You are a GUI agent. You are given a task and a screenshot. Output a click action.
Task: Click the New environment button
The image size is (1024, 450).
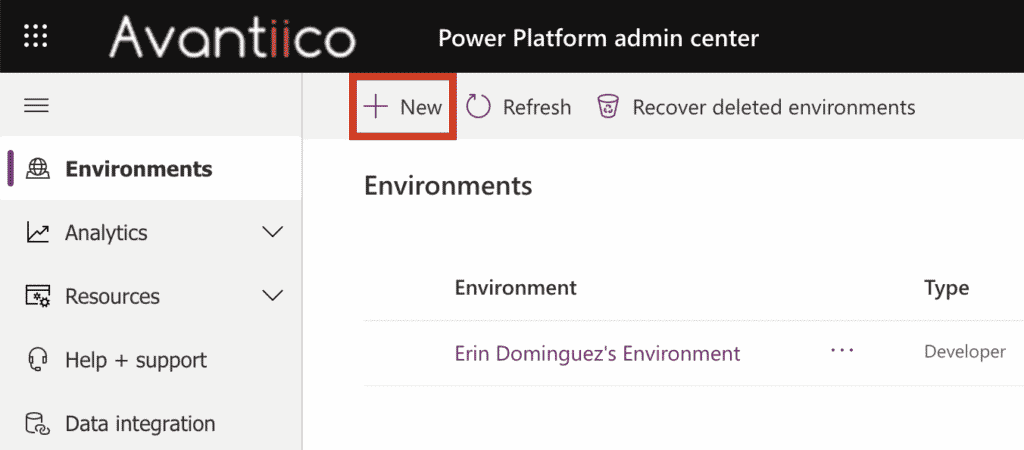(x=403, y=106)
